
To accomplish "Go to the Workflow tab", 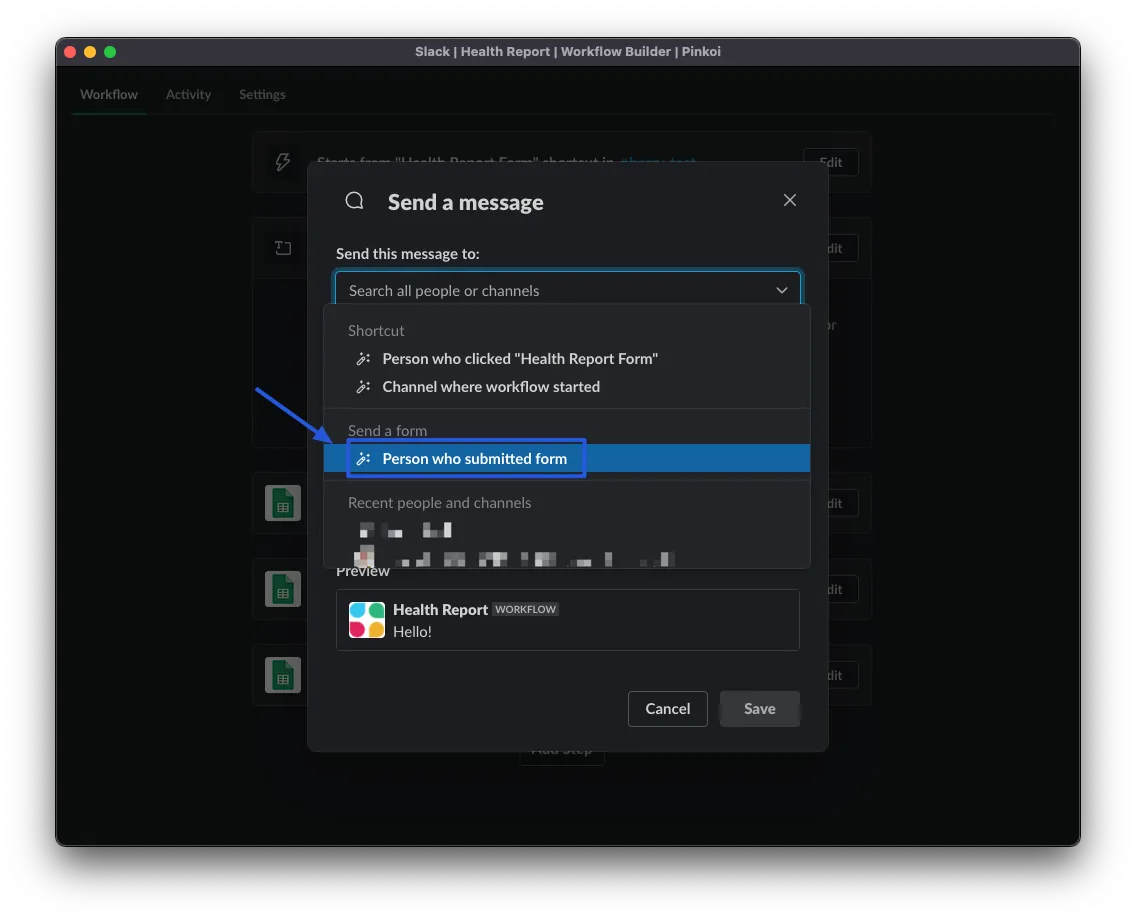I will point(109,94).
